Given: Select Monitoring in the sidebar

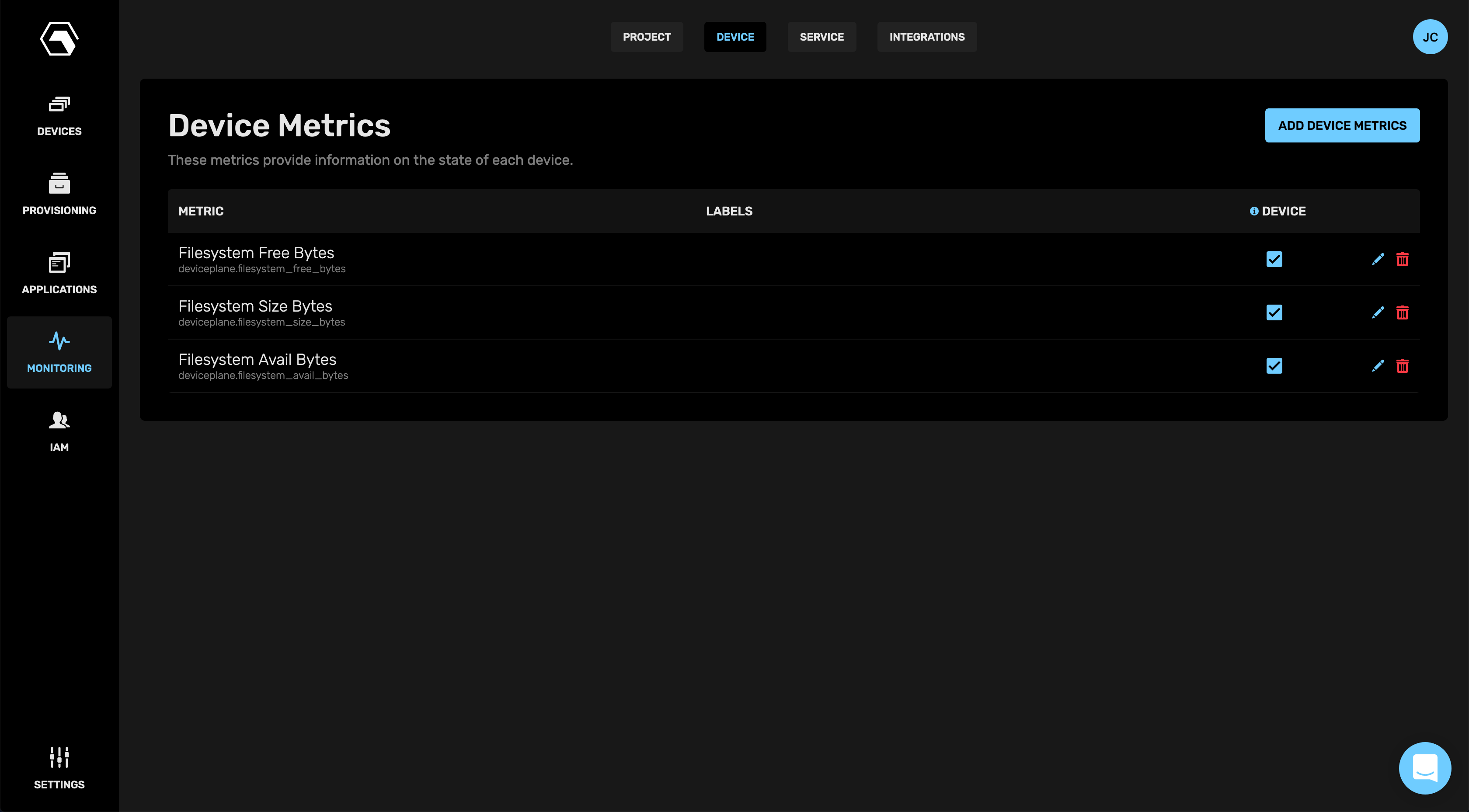Looking at the screenshot, I should 59,352.
